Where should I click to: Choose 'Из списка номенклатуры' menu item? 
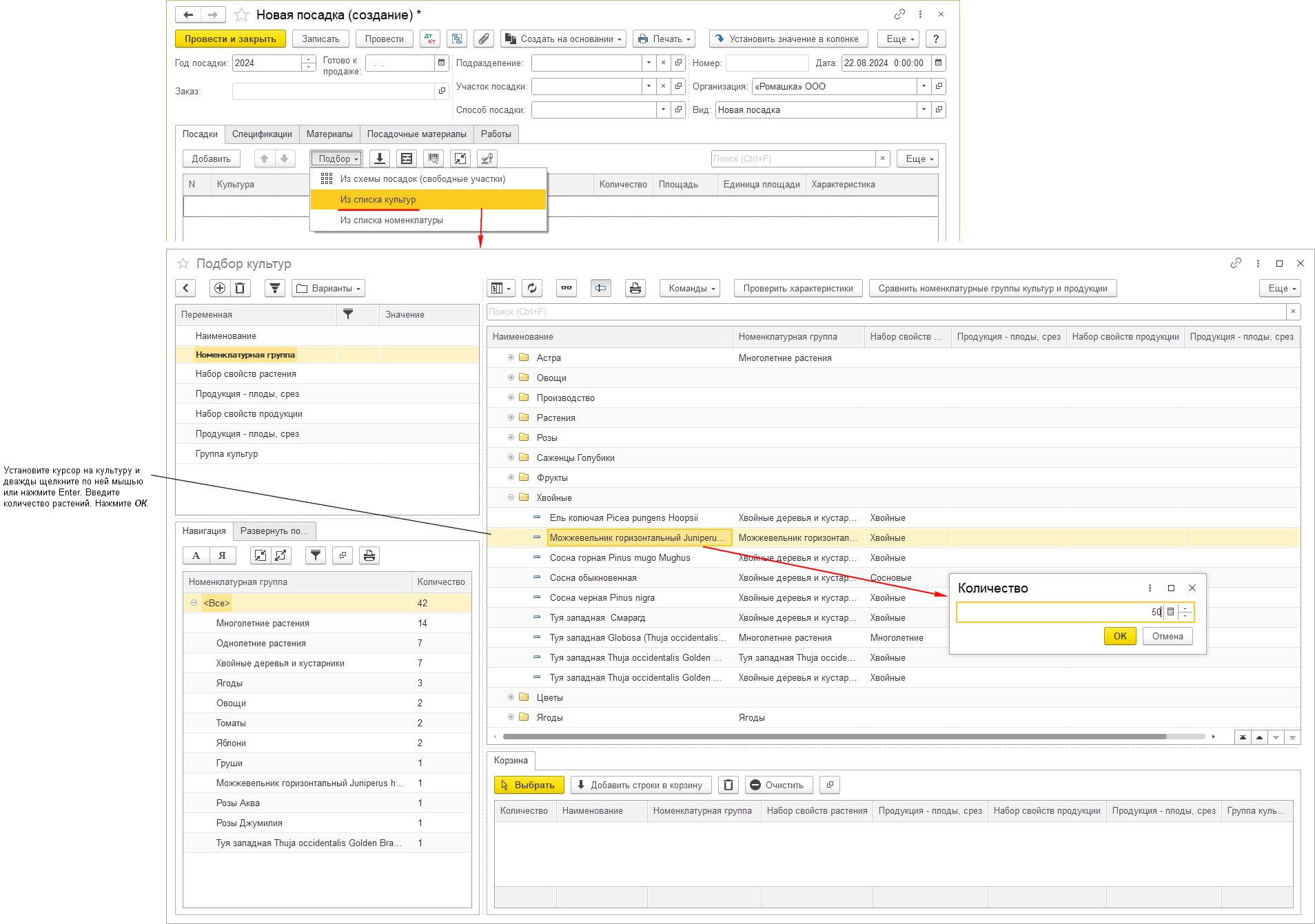[x=391, y=220]
